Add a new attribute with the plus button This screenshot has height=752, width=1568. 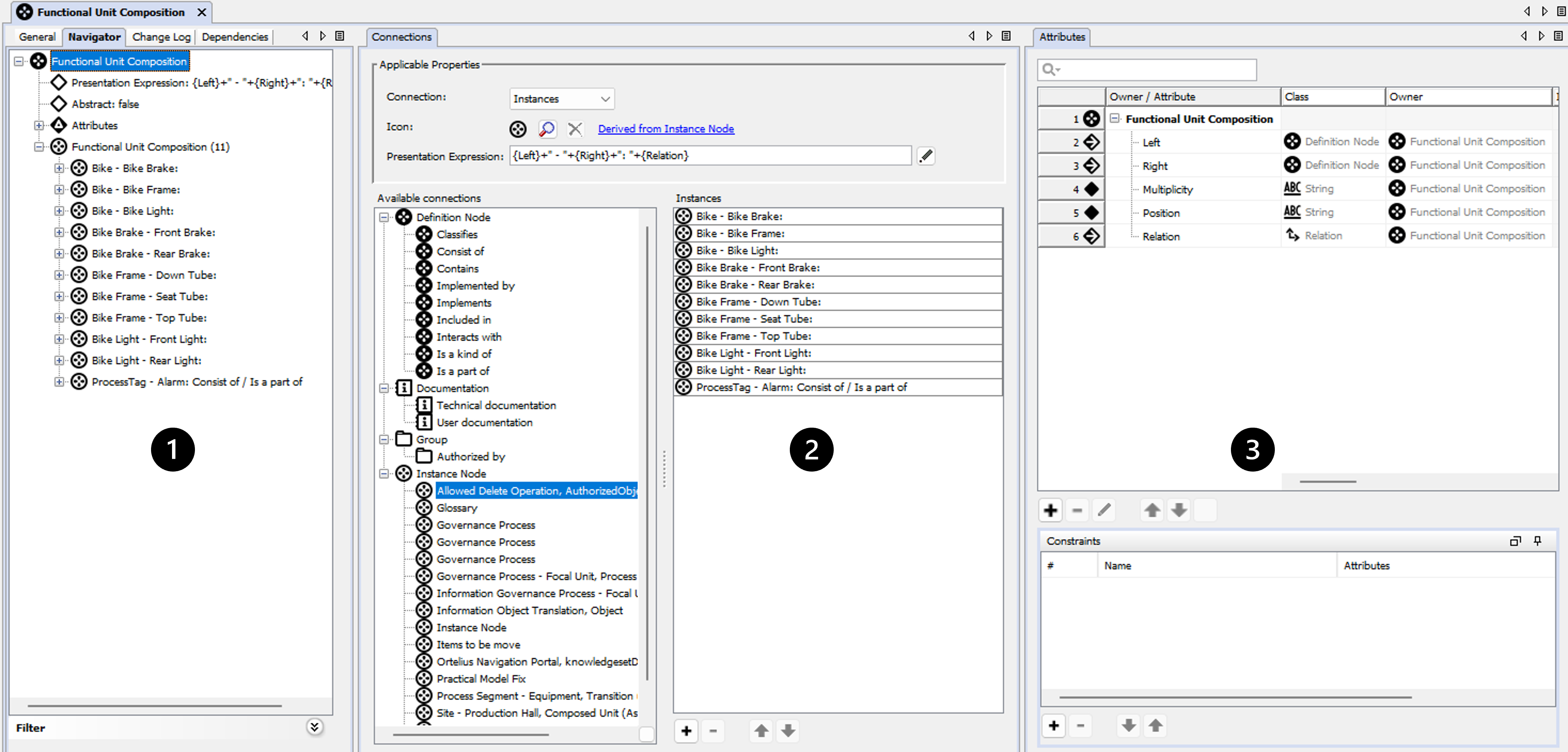pos(1050,510)
